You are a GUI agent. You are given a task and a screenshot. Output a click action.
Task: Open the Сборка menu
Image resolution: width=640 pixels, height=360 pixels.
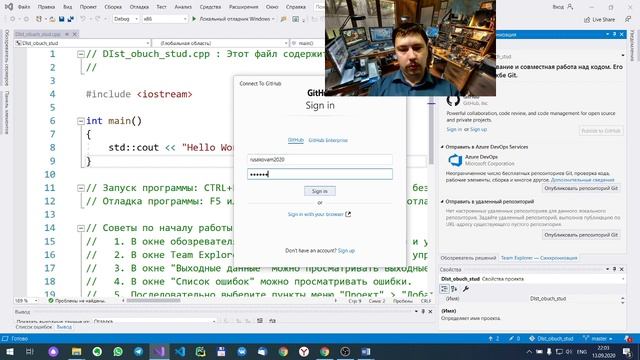pos(113,7)
